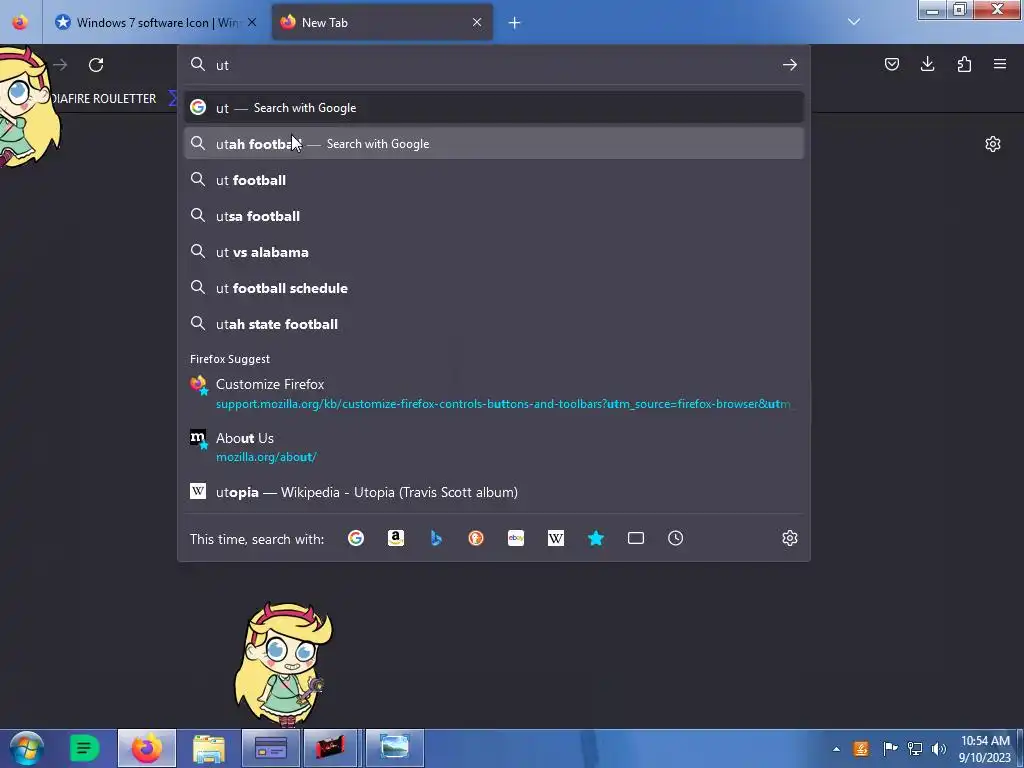
Task: Search history clock icon
Action: click(x=675, y=538)
